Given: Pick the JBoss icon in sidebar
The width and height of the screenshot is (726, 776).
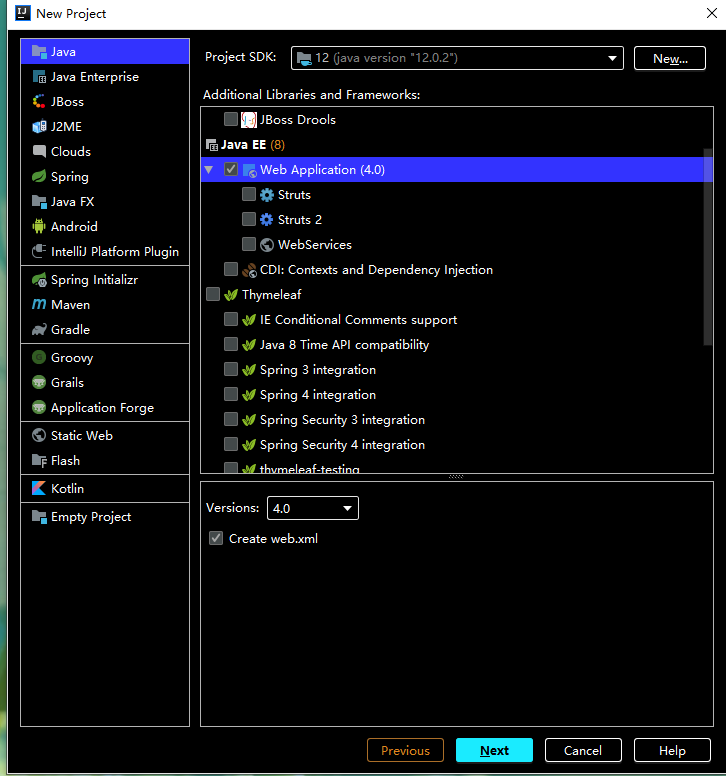Looking at the screenshot, I should coord(39,101).
